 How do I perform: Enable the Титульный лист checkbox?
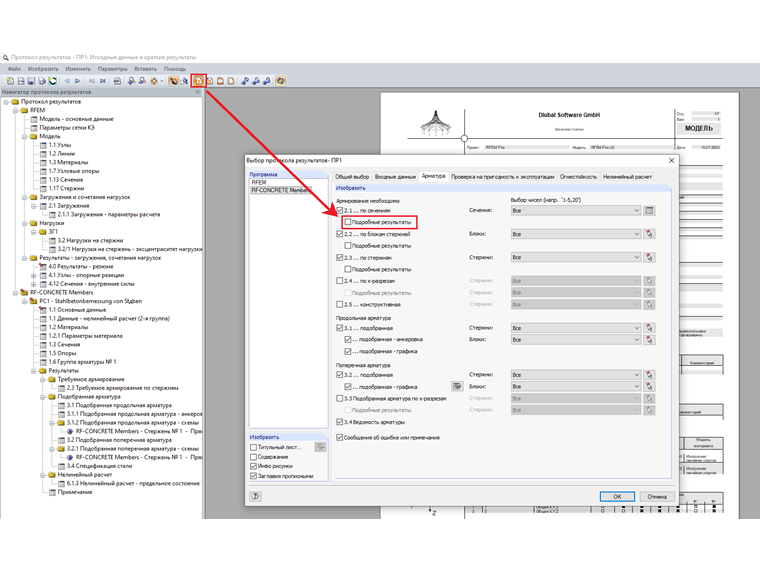coord(253,447)
